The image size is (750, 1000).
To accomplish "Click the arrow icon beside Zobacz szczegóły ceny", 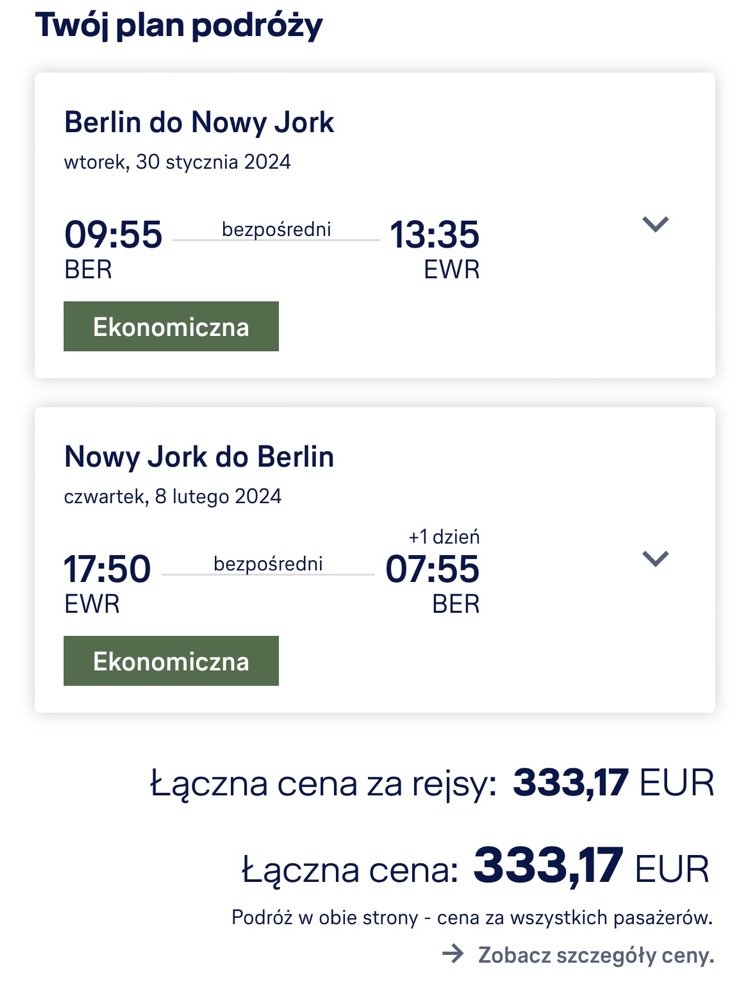I will pos(453,954).
